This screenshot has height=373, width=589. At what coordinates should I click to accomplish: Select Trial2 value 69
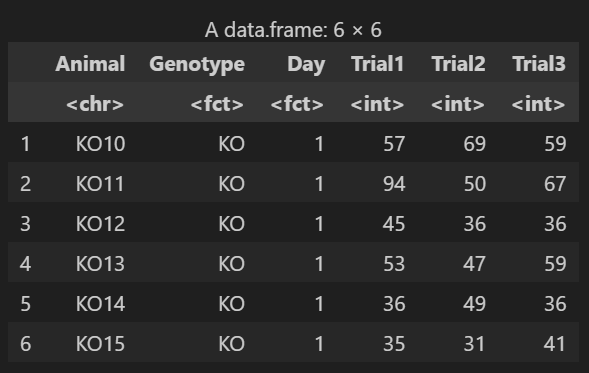474,144
